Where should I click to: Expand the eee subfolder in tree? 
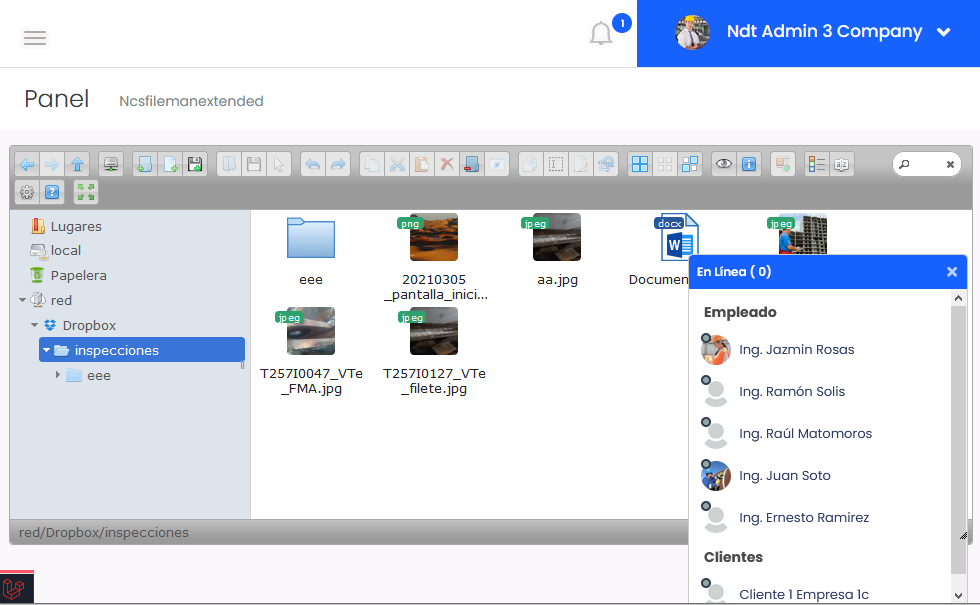[58, 375]
